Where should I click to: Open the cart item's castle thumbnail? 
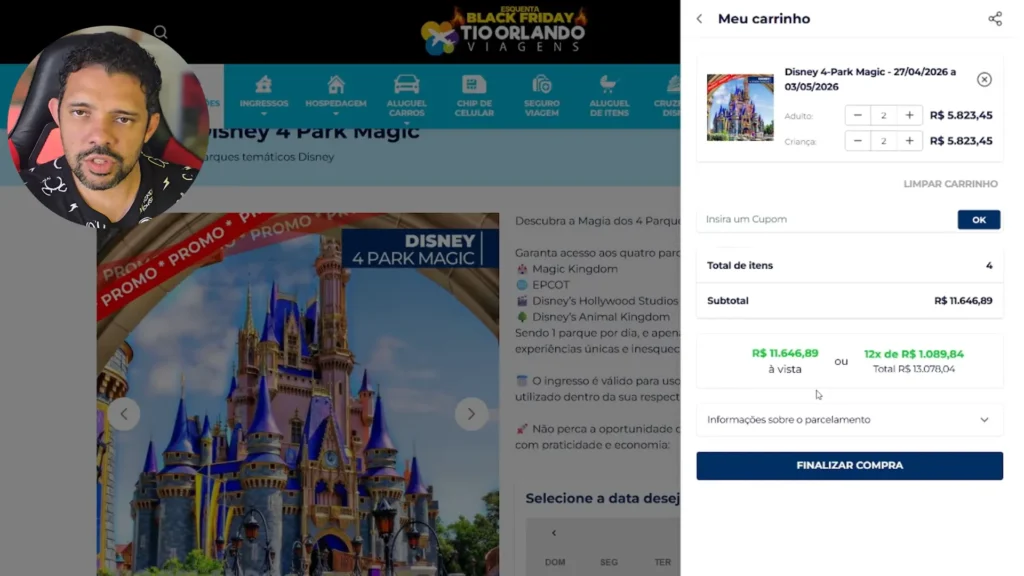740,107
